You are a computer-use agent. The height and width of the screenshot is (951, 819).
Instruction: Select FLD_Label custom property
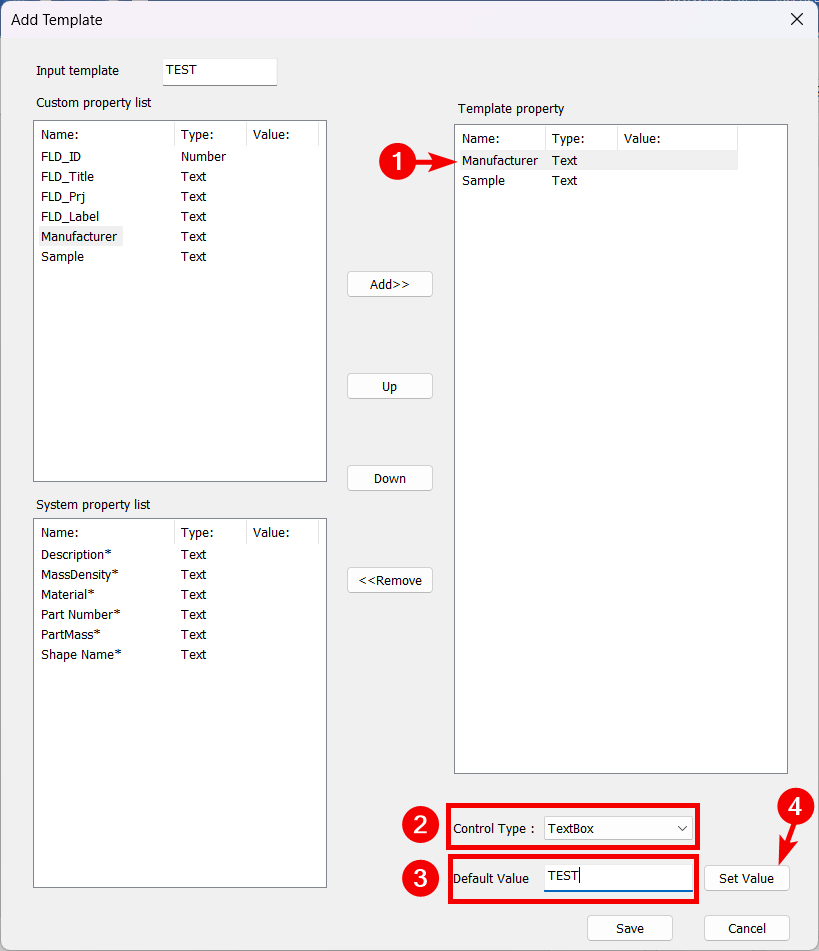[x=70, y=217]
